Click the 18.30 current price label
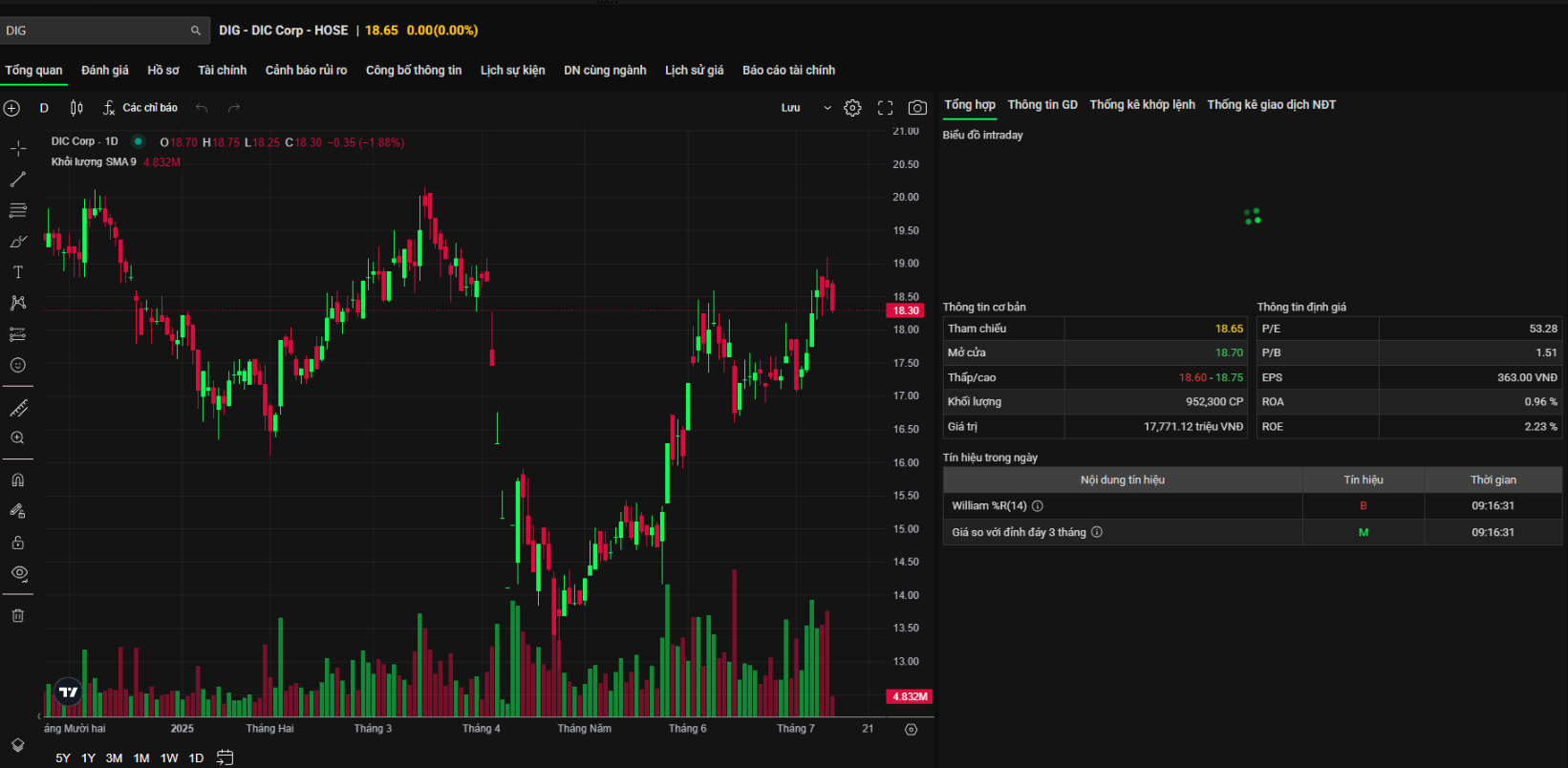1568x768 pixels. click(906, 310)
